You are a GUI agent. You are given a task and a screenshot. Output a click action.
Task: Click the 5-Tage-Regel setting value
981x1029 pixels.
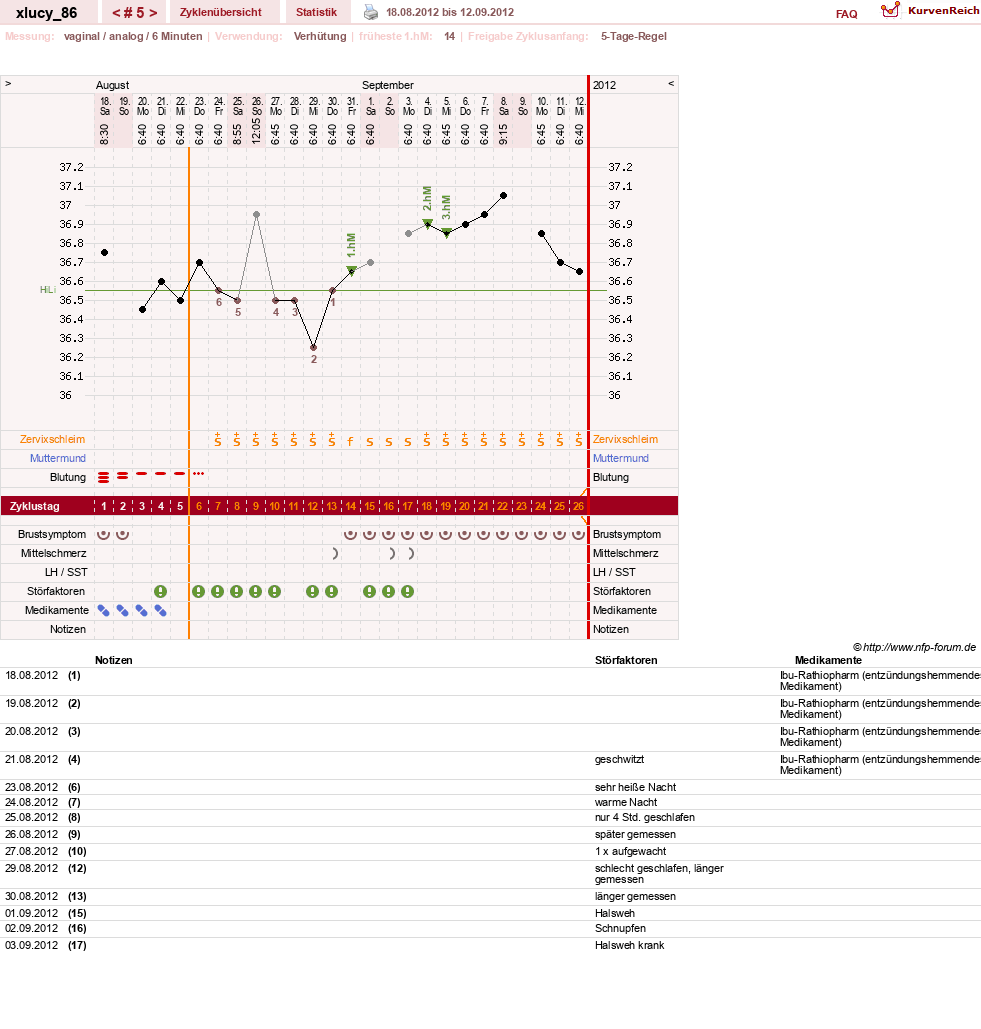point(633,36)
